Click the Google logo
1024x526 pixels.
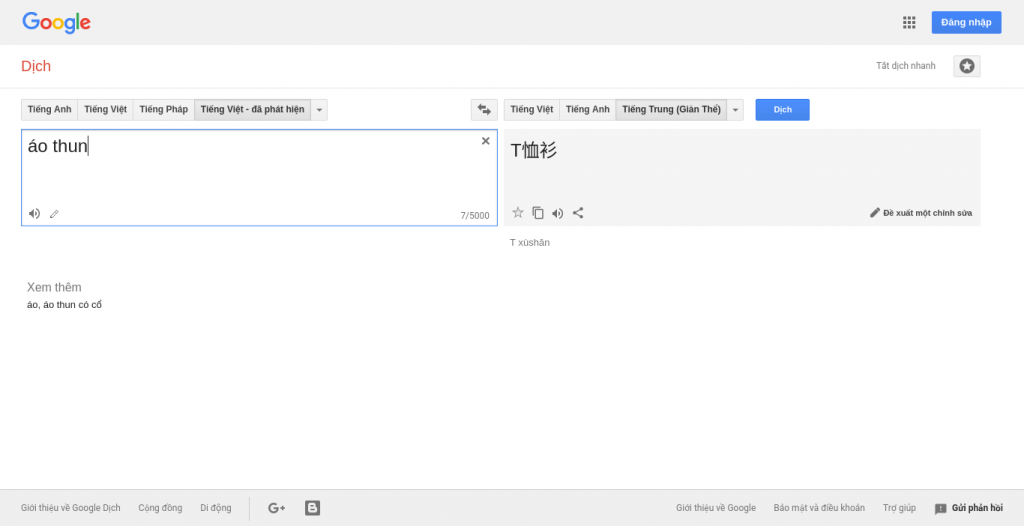pyautogui.click(x=56, y=23)
